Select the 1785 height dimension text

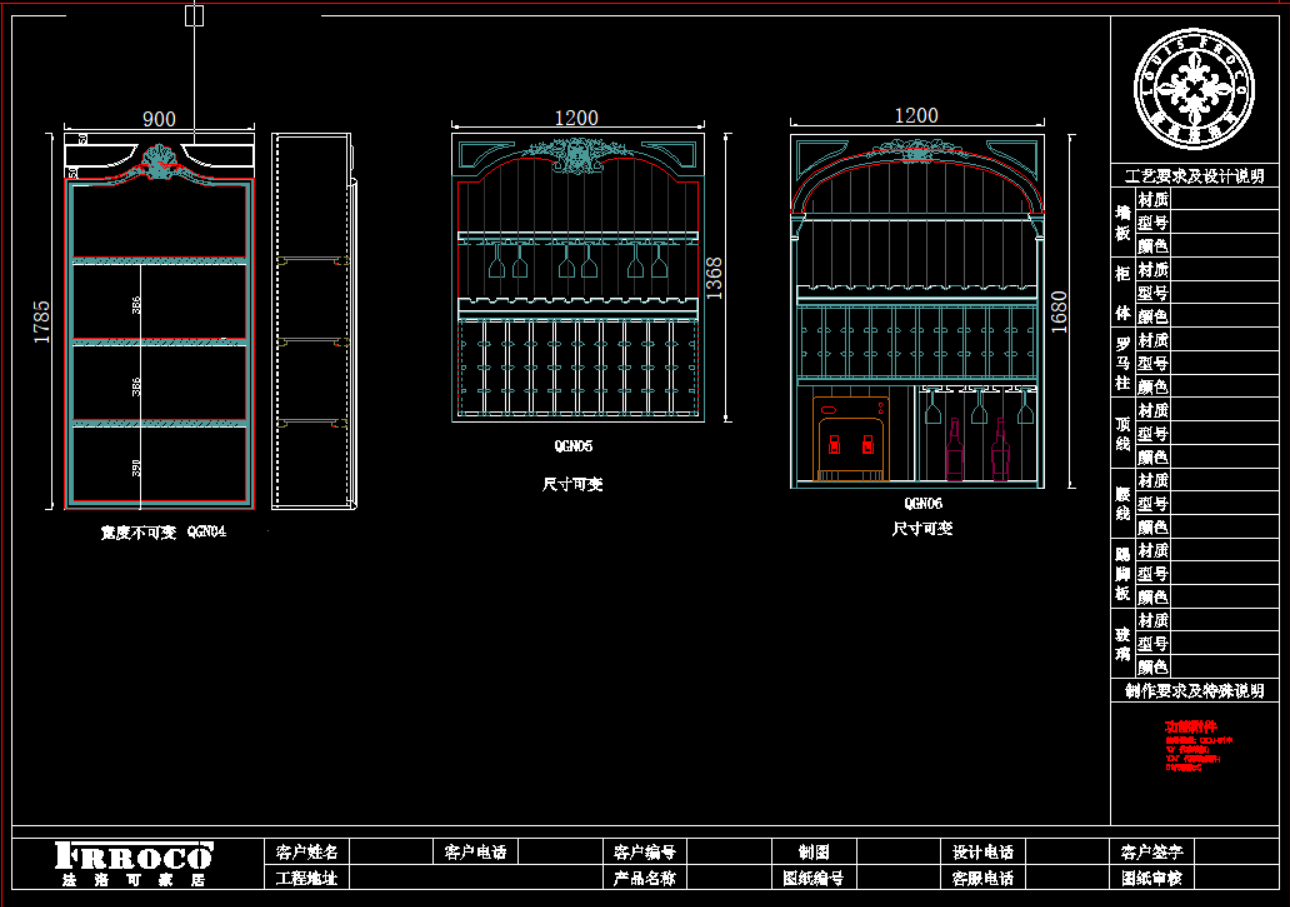pyautogui.click(x=42, y=322)
